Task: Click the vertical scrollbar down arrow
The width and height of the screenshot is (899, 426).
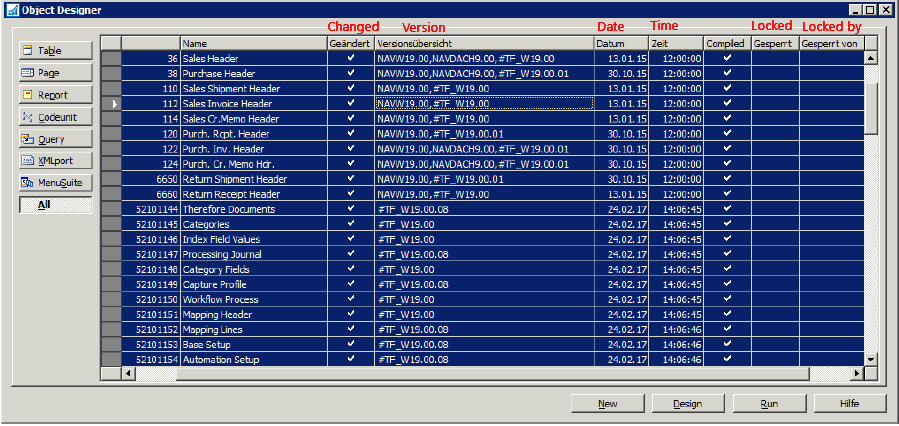Action: (870, 359)
